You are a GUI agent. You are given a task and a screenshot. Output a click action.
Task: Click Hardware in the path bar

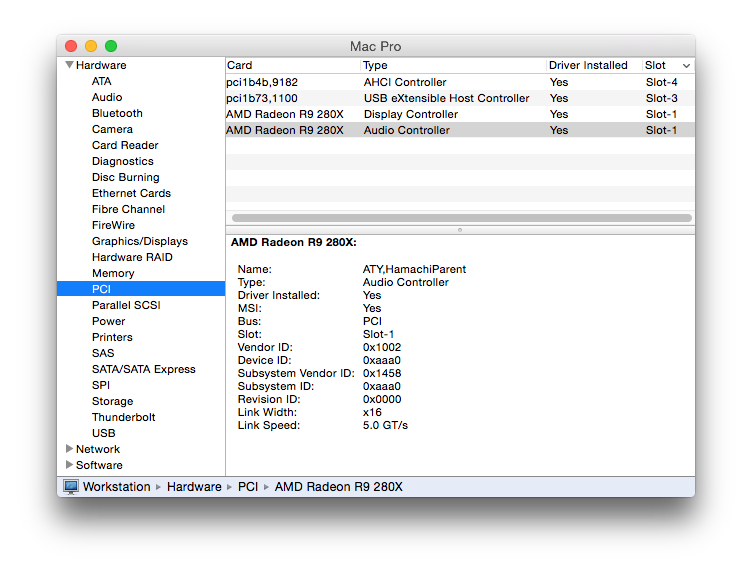(x=194, y=487)
